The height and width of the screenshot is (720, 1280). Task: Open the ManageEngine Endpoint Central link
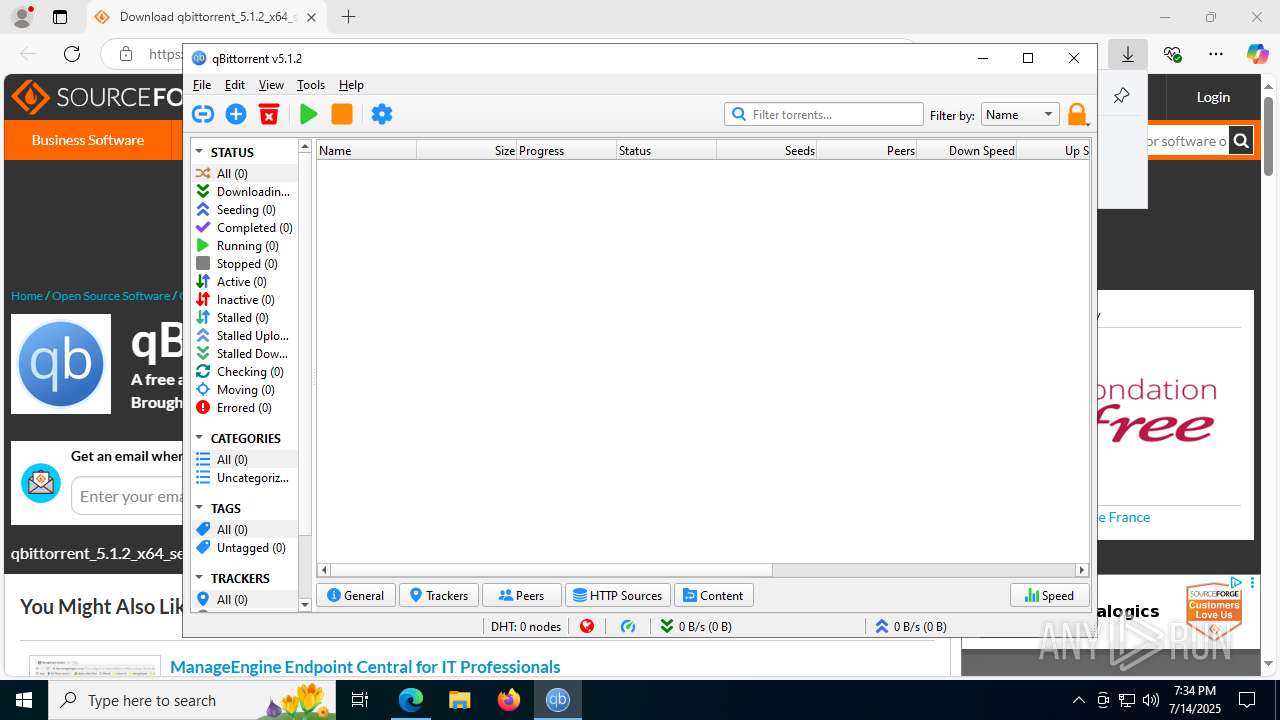point(365,667)
